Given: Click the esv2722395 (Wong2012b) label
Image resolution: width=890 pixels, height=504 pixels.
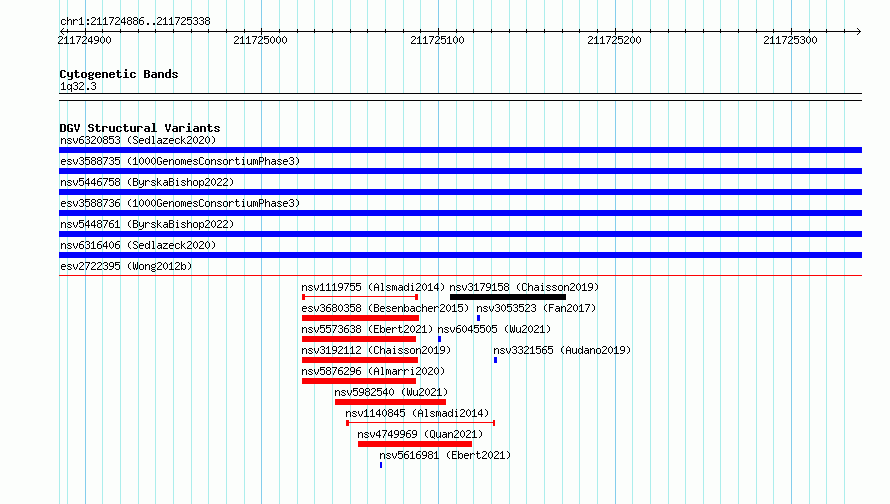Looking at the screenshot, I should tap(126, 266).
